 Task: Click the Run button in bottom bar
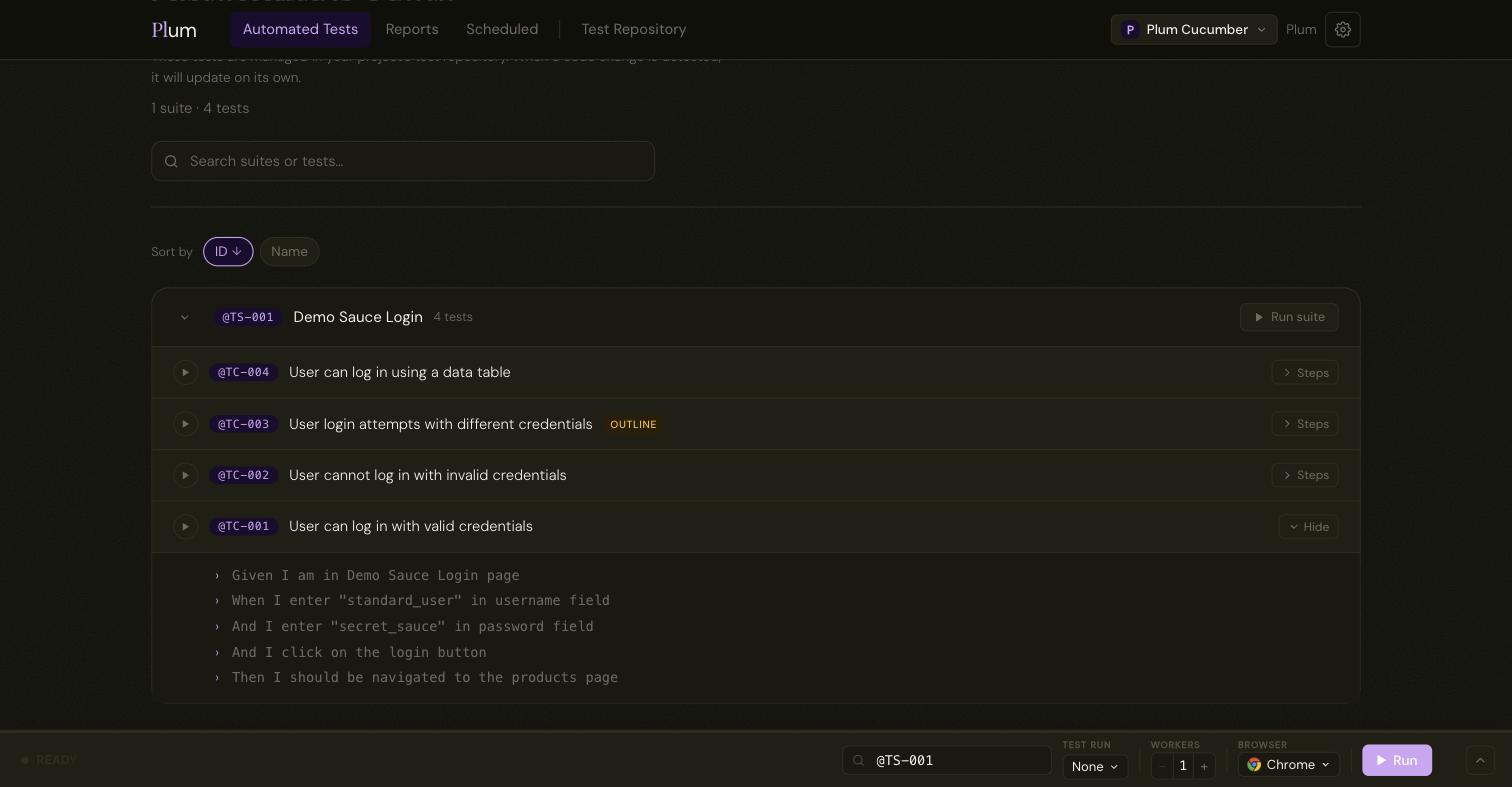tap(1397, 760)
